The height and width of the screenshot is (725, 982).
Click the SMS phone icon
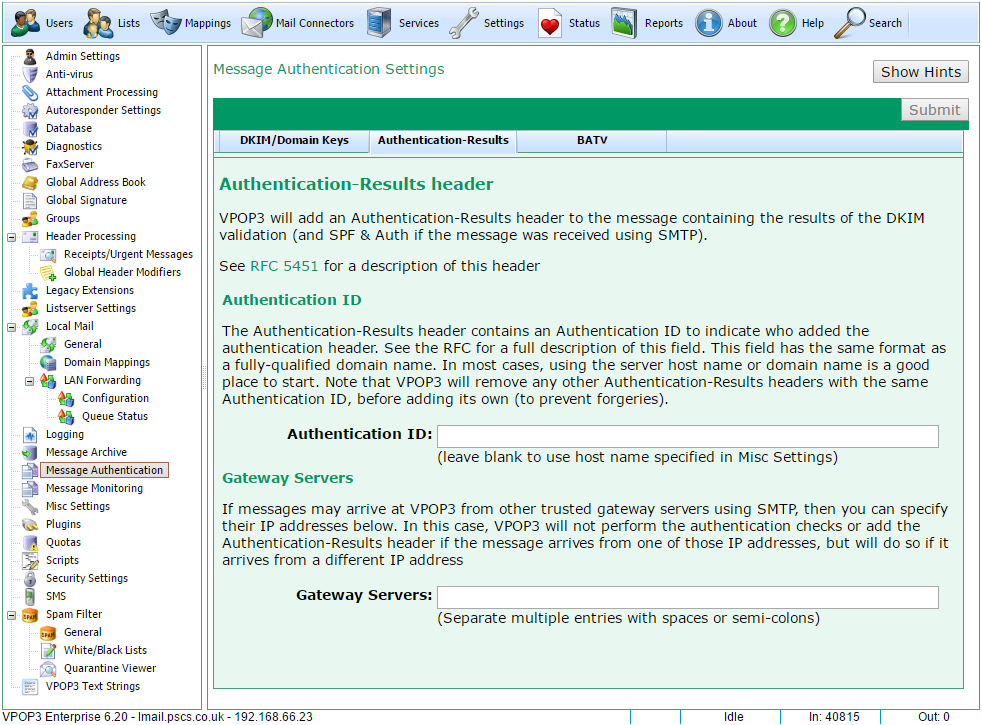click(x=30, y=597)
